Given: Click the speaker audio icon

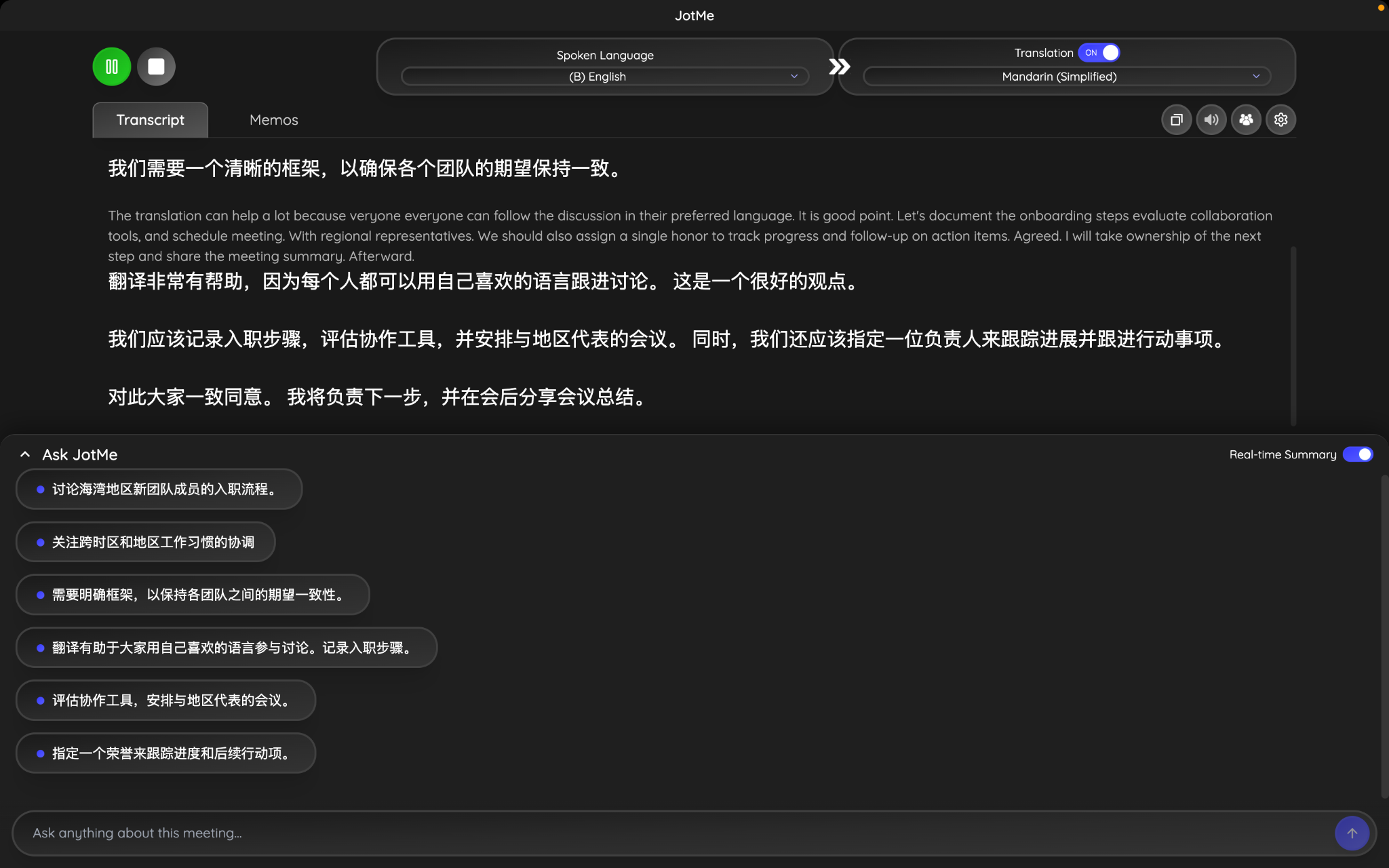Looking at the screenshot, I should (1211, 120).
